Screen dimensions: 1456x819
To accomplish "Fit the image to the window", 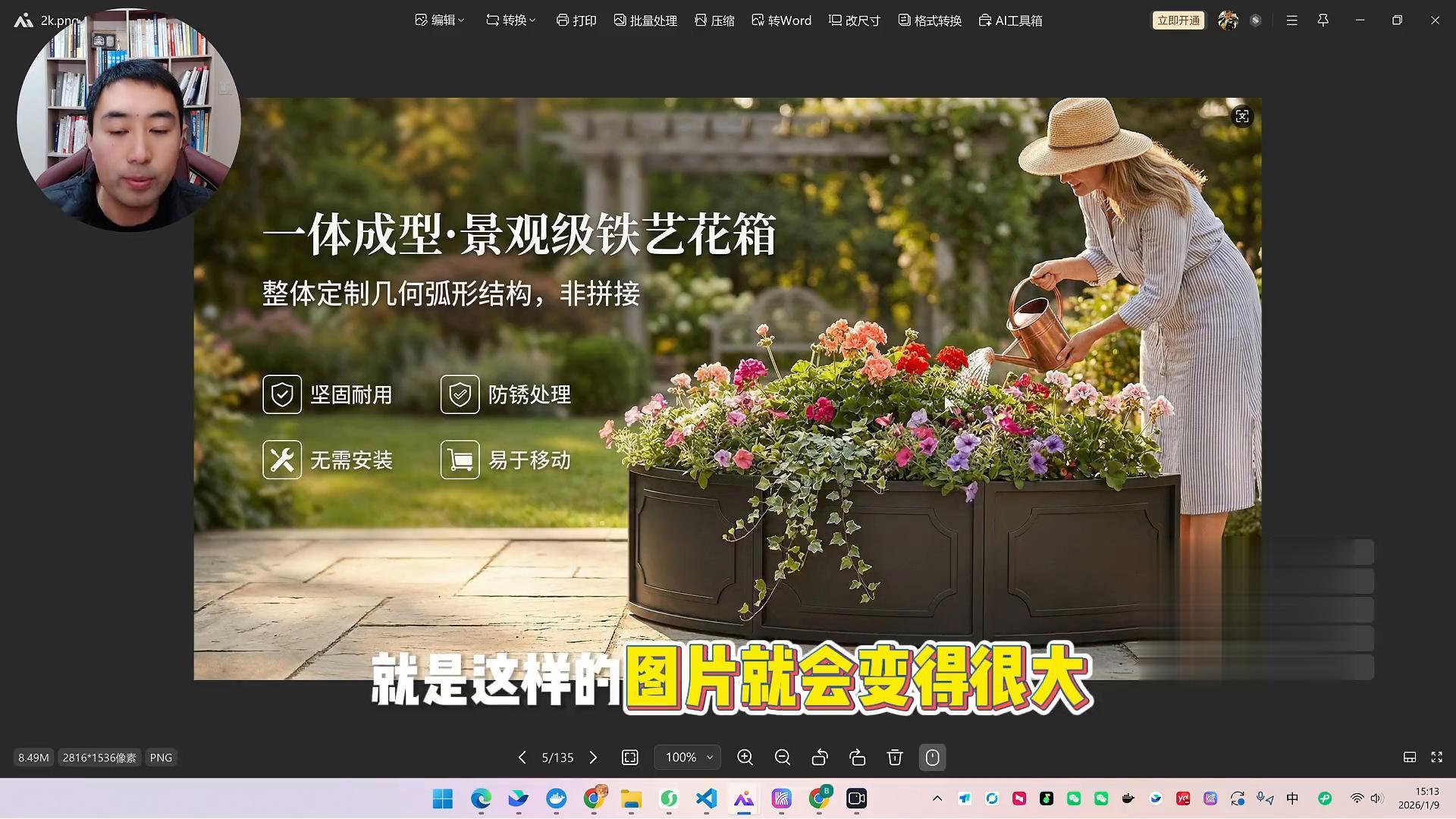I will tap(630, 758).
